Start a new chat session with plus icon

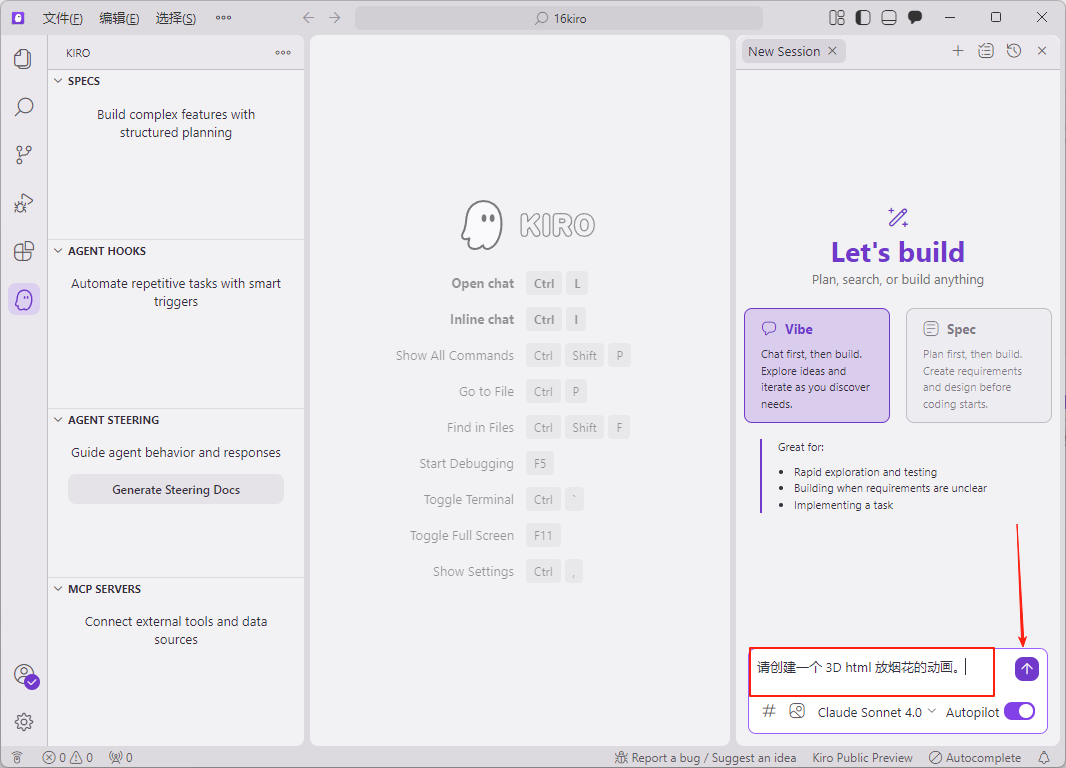(x=957, y=51)
